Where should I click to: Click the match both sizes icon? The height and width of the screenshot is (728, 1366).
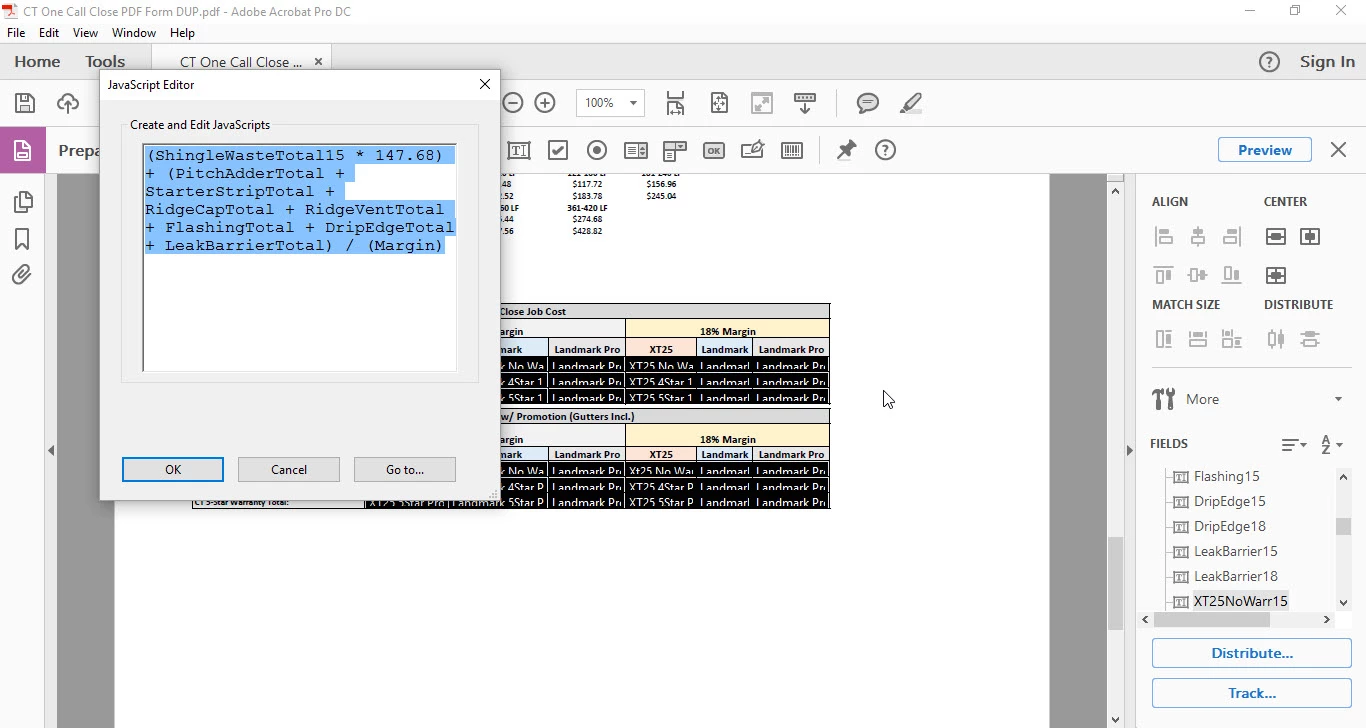1232,339
